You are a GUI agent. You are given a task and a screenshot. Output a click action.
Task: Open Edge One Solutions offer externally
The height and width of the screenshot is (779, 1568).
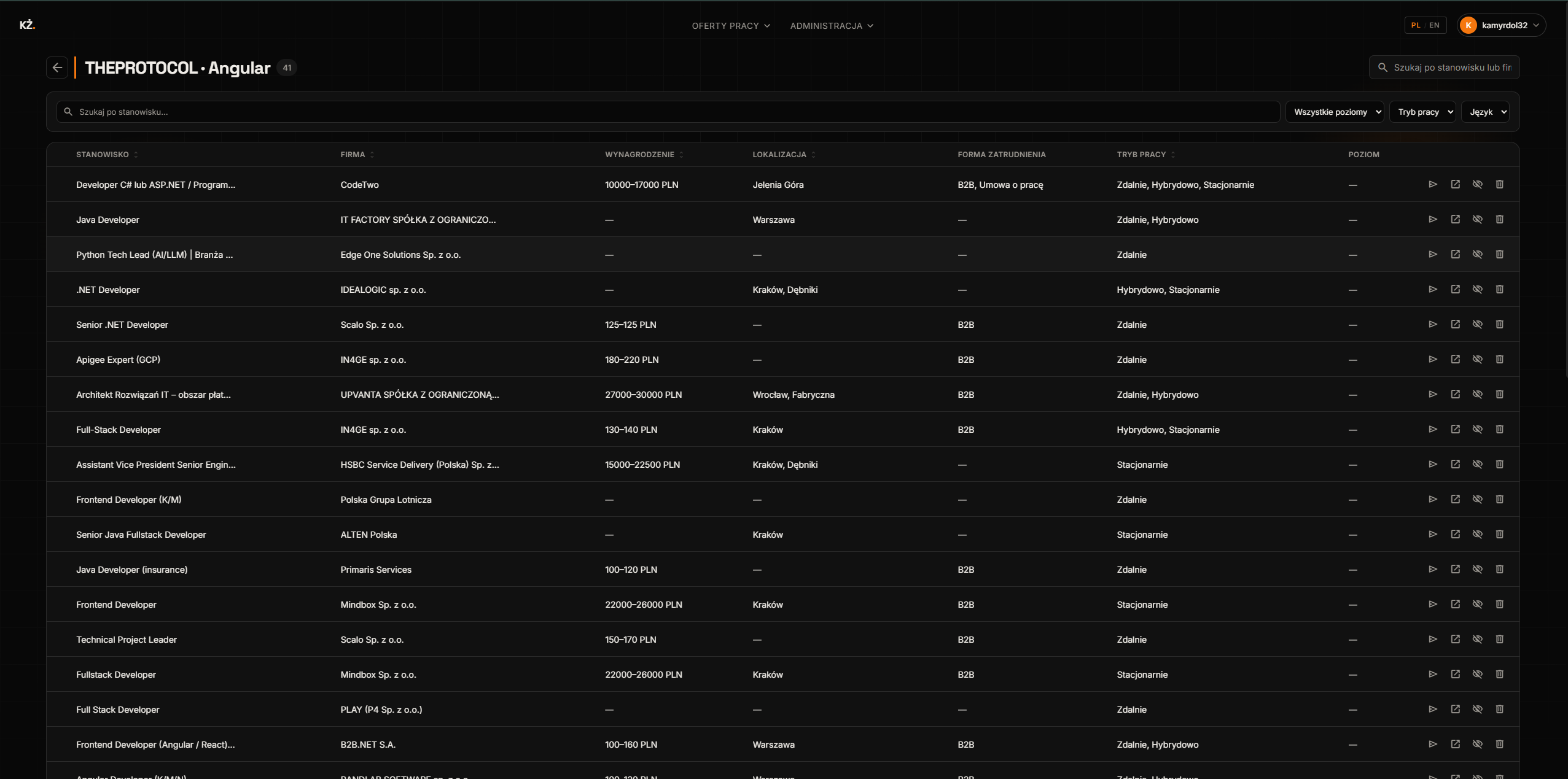click(1455, 254)
